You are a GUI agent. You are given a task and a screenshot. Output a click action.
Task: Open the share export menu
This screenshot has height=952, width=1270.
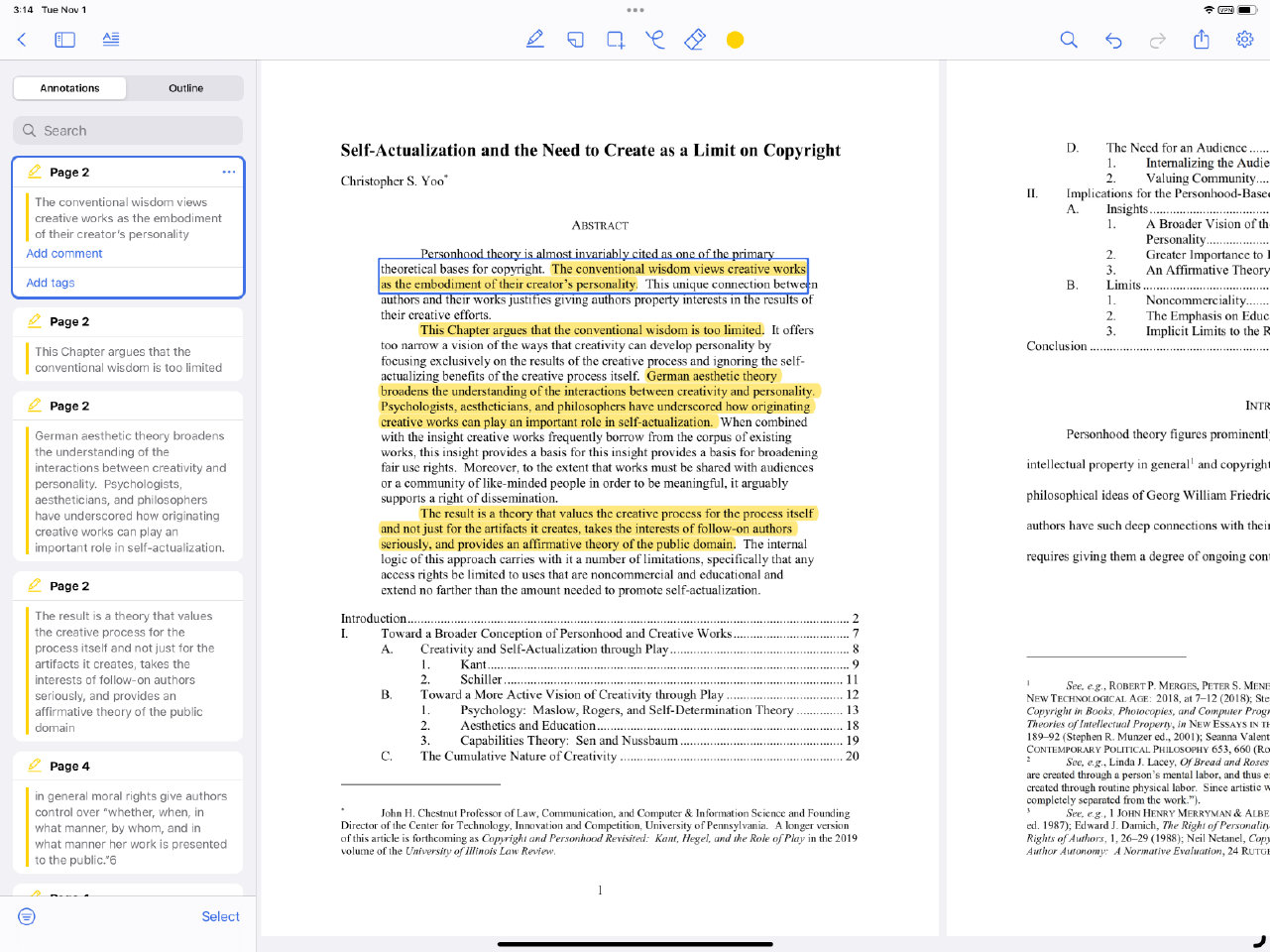pyautogui.click(x=1202, y=40)
